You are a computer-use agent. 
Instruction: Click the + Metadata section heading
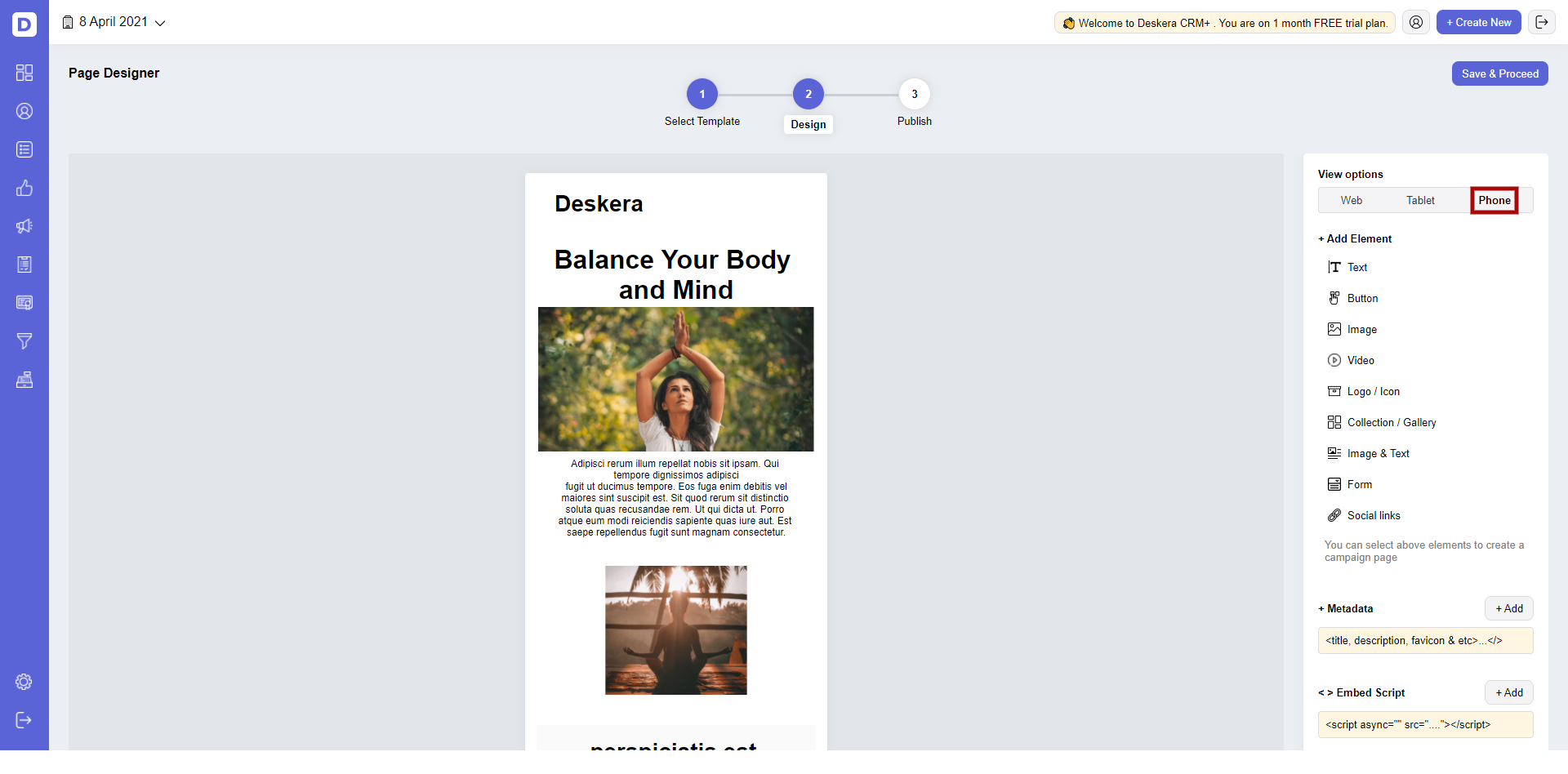tap(1346, 608)
